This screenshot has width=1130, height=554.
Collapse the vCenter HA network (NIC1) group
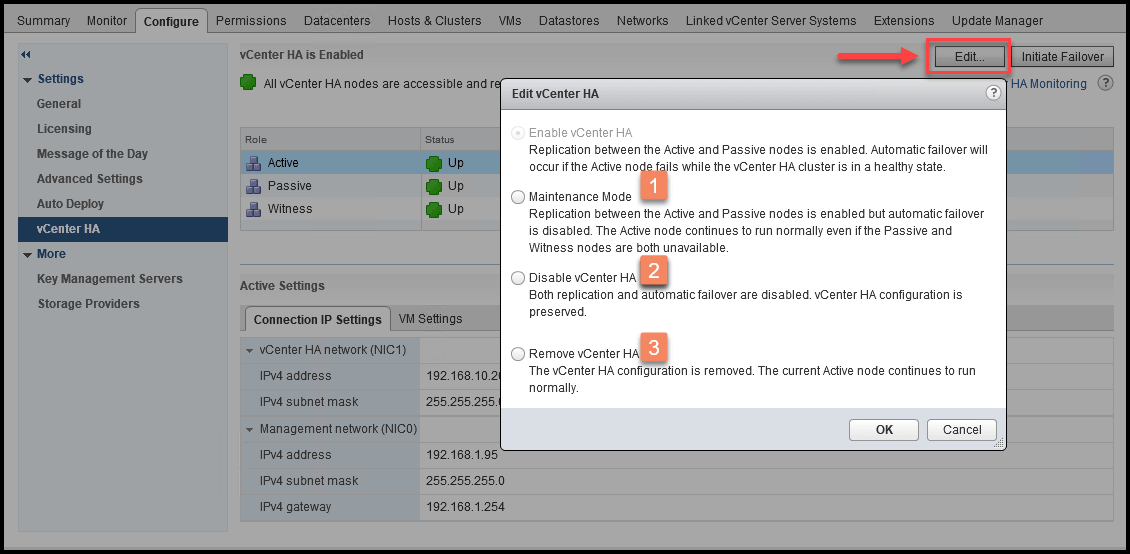pyautogui.click(x=249, y=351)
